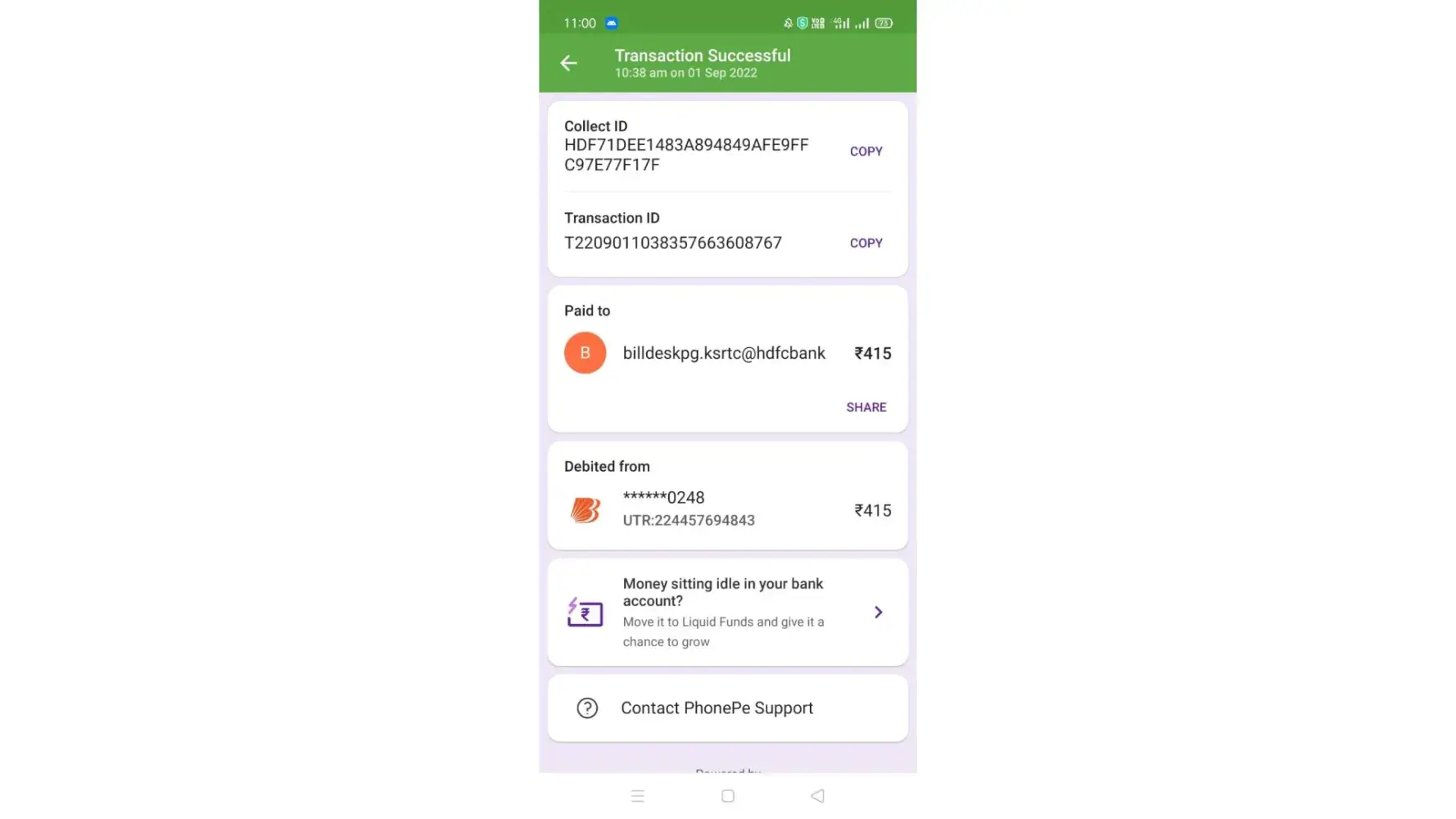Tap the orange B payee avatar
The image size is (1456, 819).
pos(585,353)
